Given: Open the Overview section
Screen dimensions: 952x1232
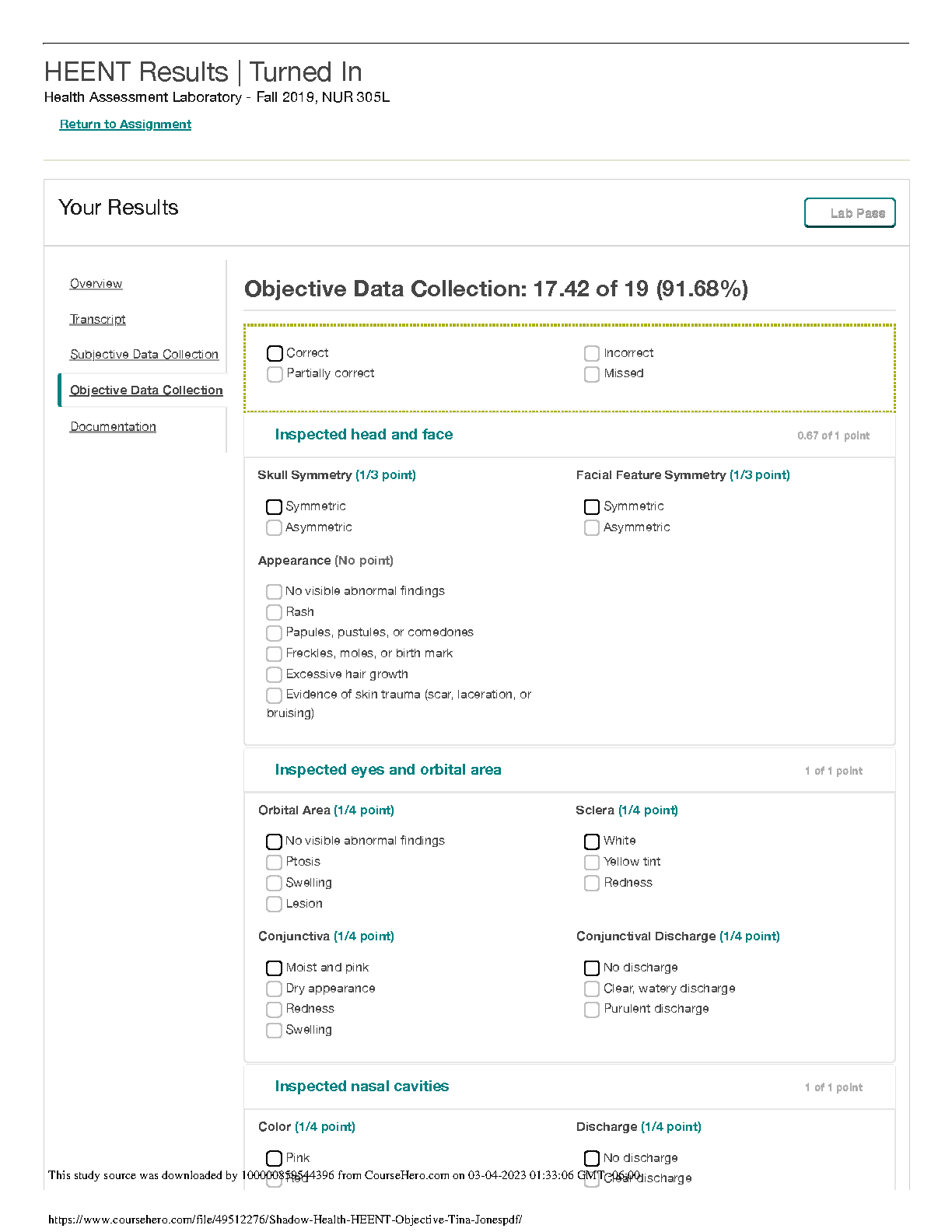Looking at the screenshot, I should click(96, 284).
